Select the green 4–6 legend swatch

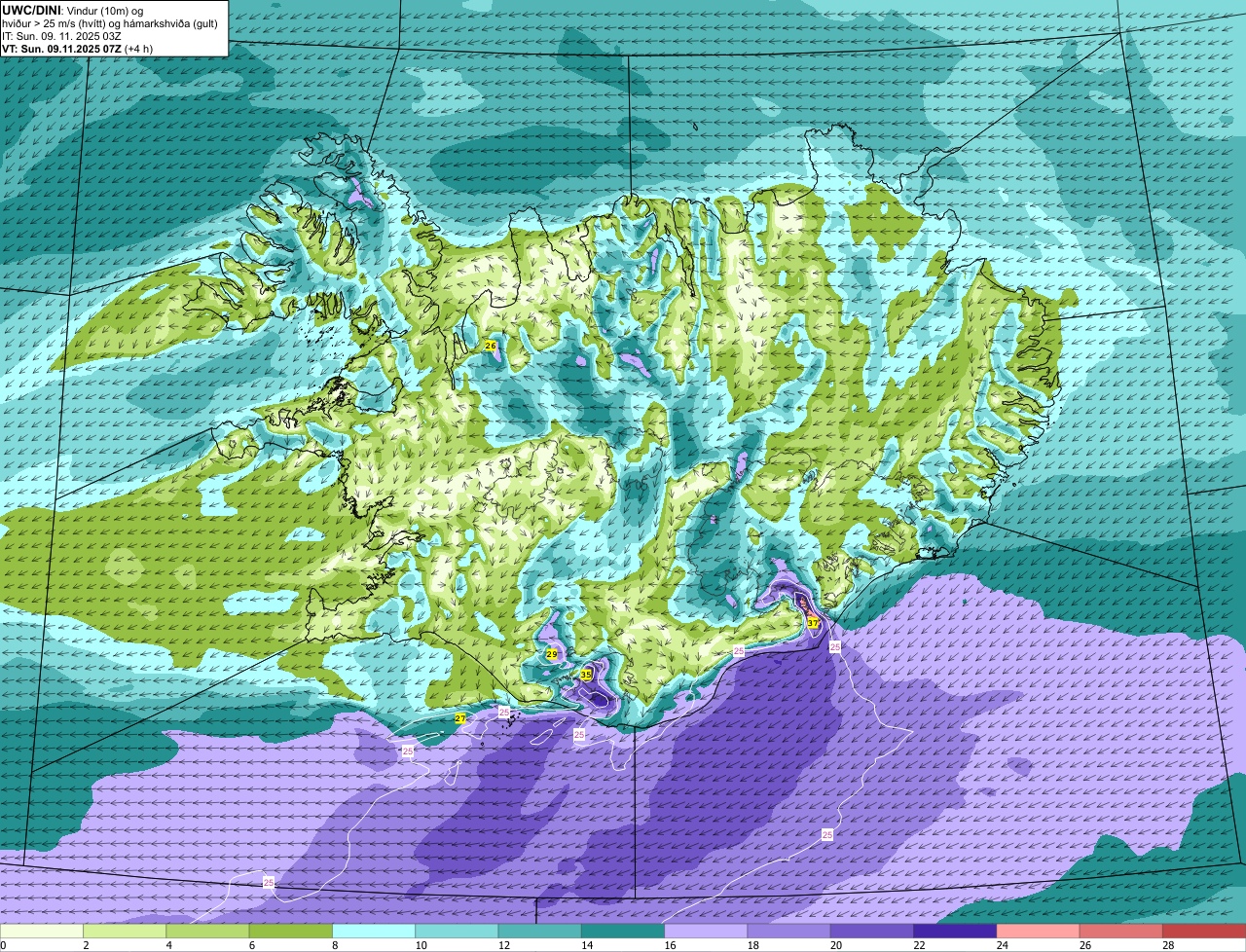[x=207, y=931]
